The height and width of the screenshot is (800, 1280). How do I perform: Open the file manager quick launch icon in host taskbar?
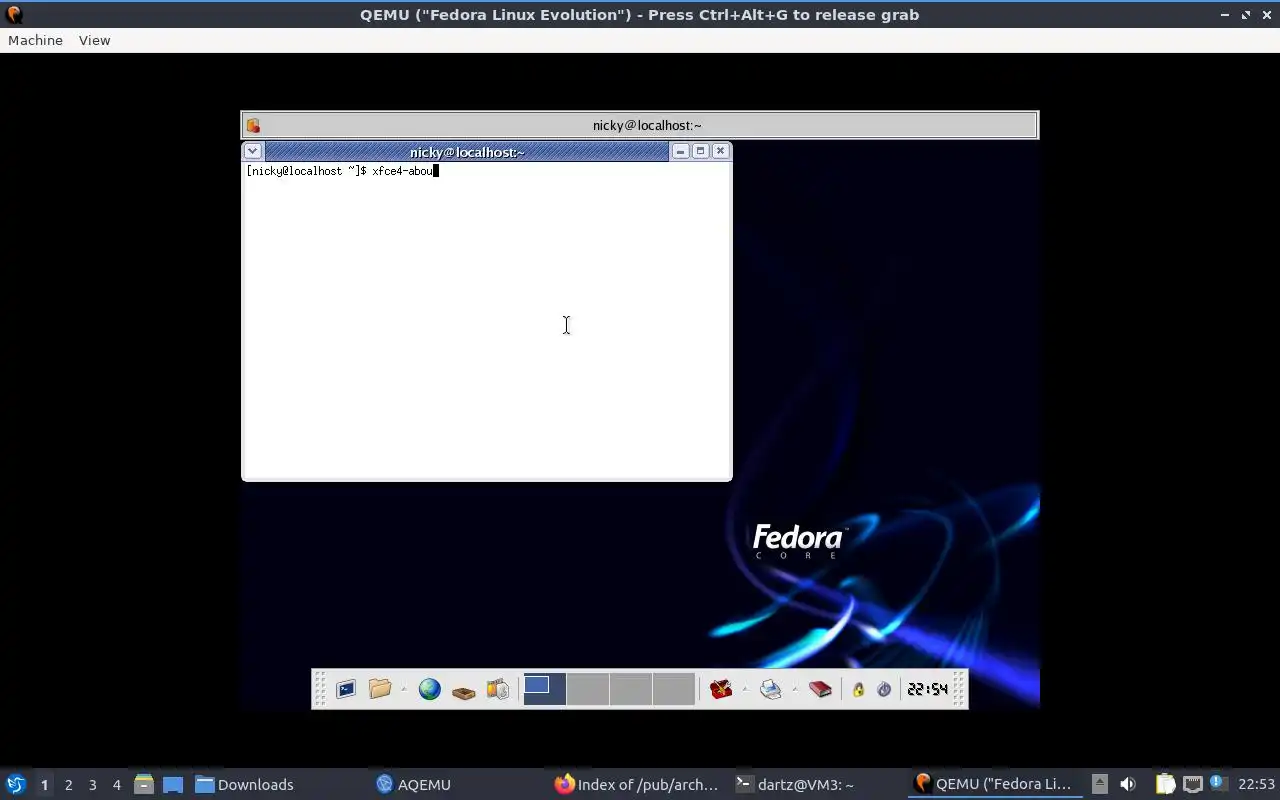[x=143, y=784]
